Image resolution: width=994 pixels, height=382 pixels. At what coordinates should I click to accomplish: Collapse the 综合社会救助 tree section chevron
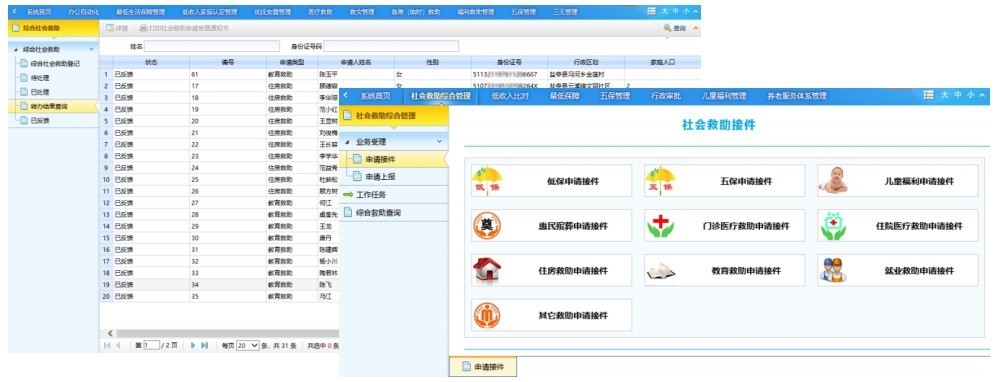[91, 49]
